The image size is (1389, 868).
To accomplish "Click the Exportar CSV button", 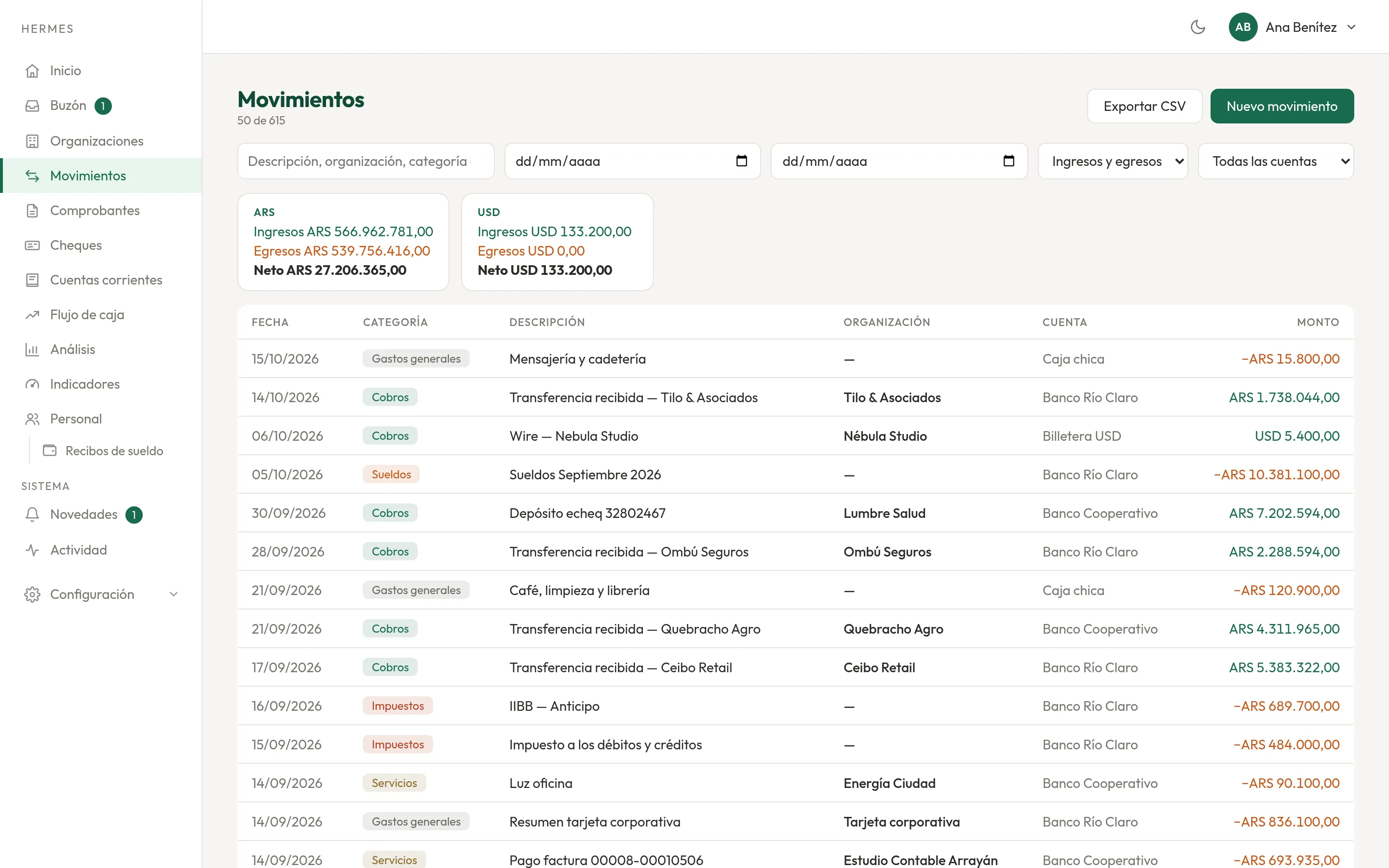I will (x=1144, y=106).
